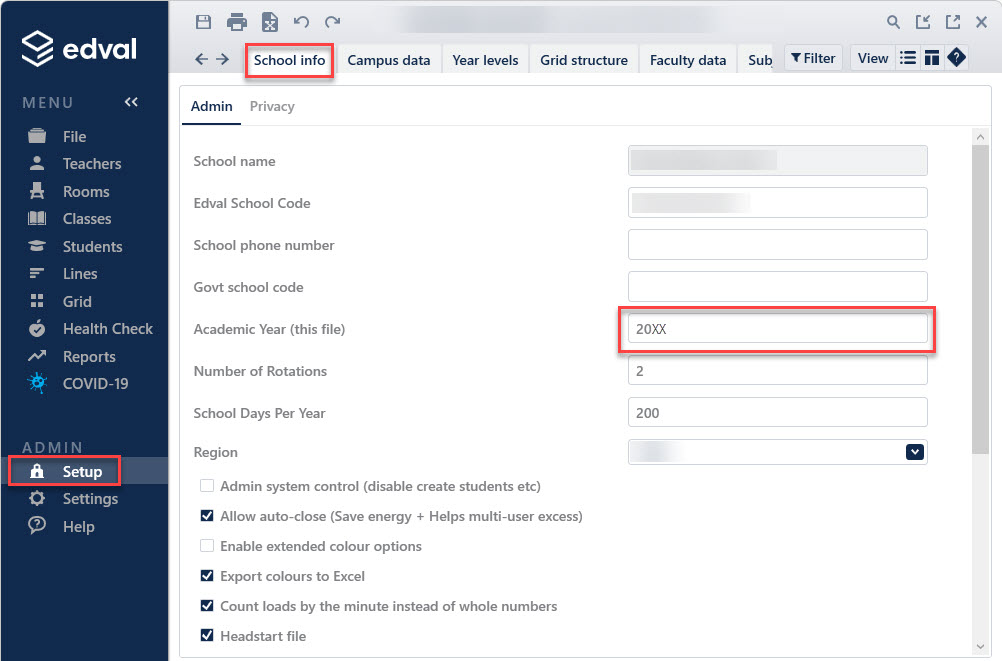Switch to table layout view icon

coord(932,58)
